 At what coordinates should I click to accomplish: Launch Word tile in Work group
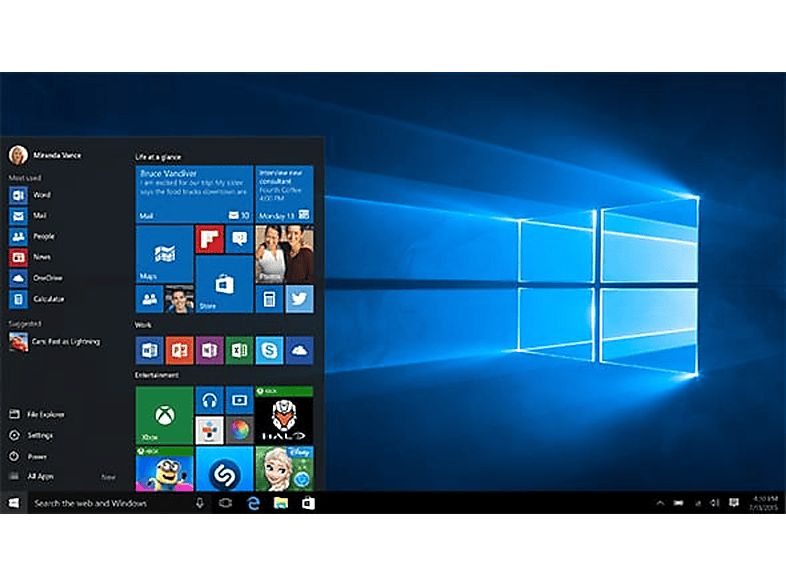click(149, 350)
